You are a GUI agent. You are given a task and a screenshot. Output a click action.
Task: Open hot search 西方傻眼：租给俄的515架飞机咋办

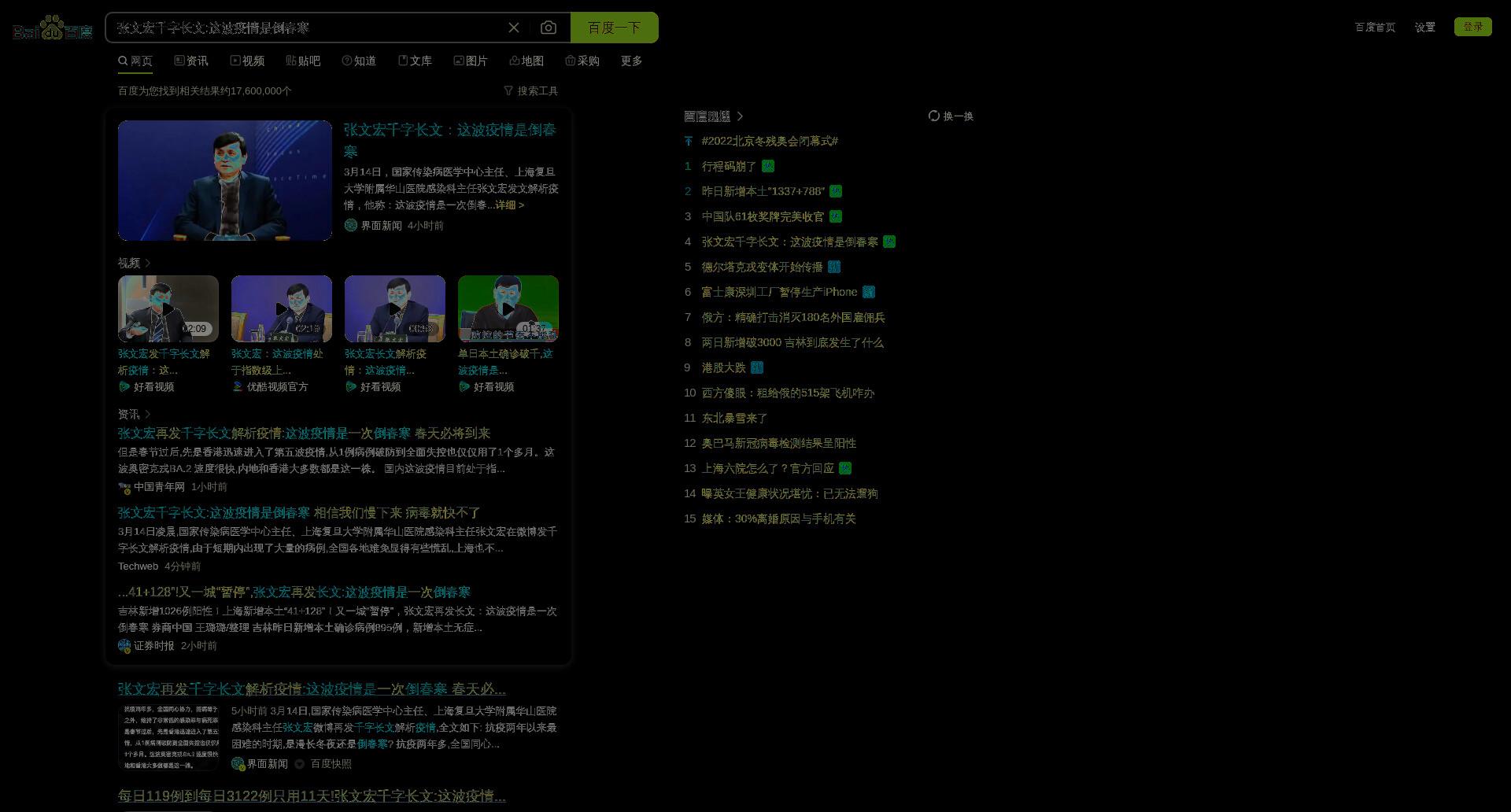(788, 393)
